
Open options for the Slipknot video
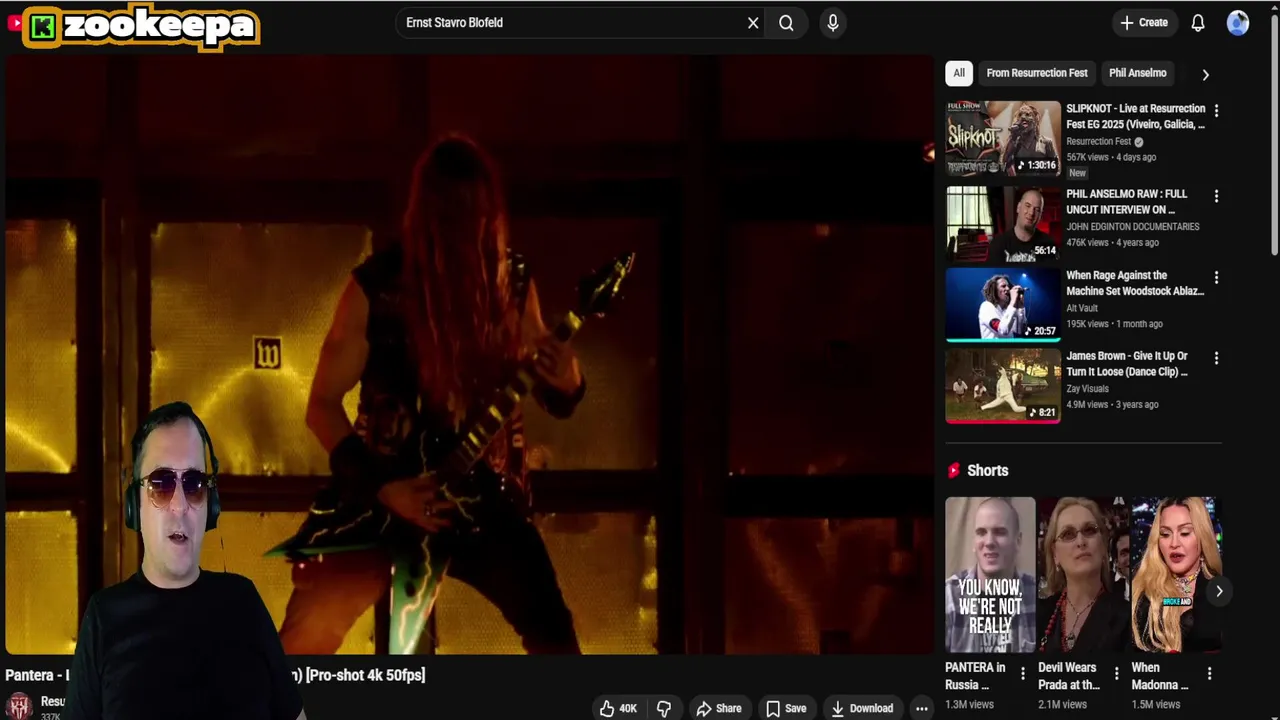pos(1216,110)
